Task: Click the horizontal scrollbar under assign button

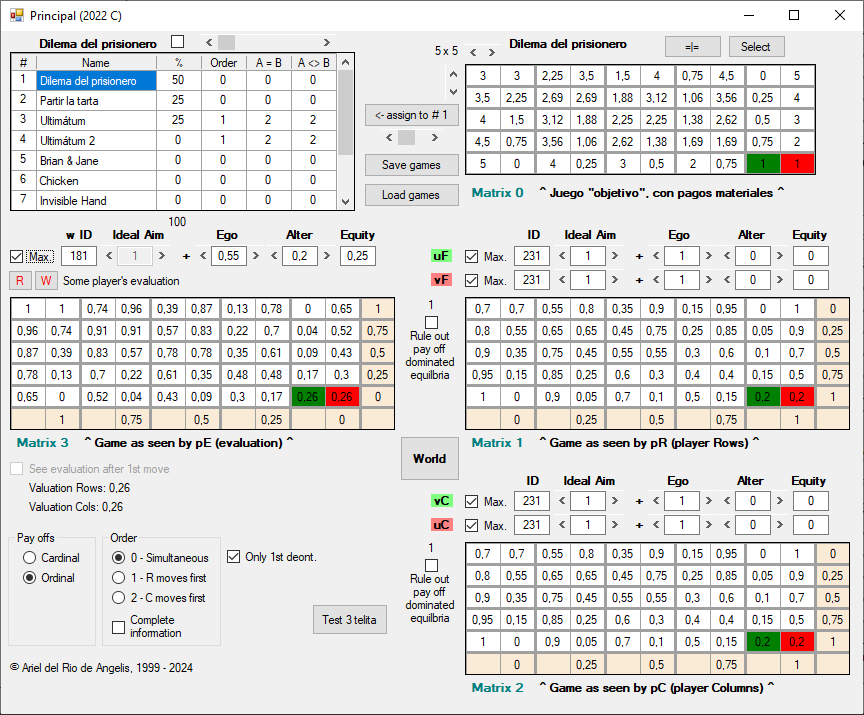Action: tap(411, 137)
